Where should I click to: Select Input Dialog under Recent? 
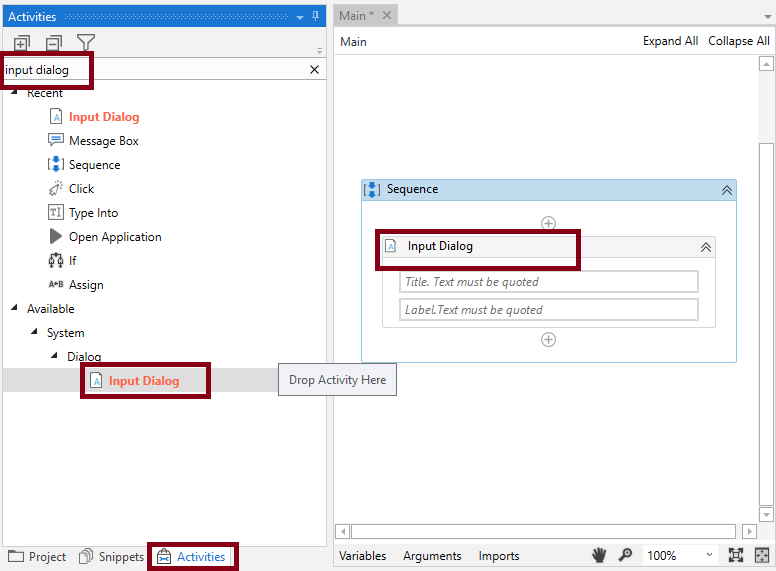104,117
